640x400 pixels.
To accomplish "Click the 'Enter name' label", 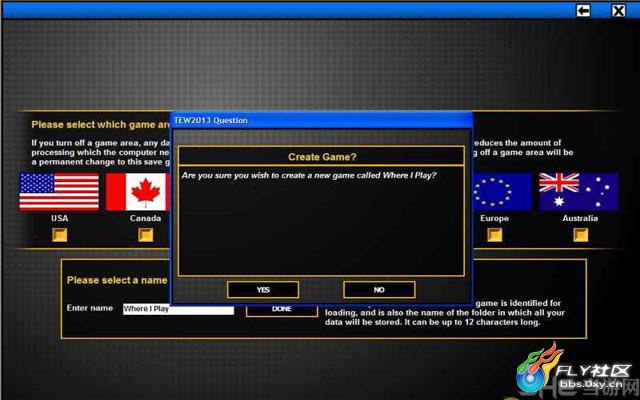I will (90, 308).
